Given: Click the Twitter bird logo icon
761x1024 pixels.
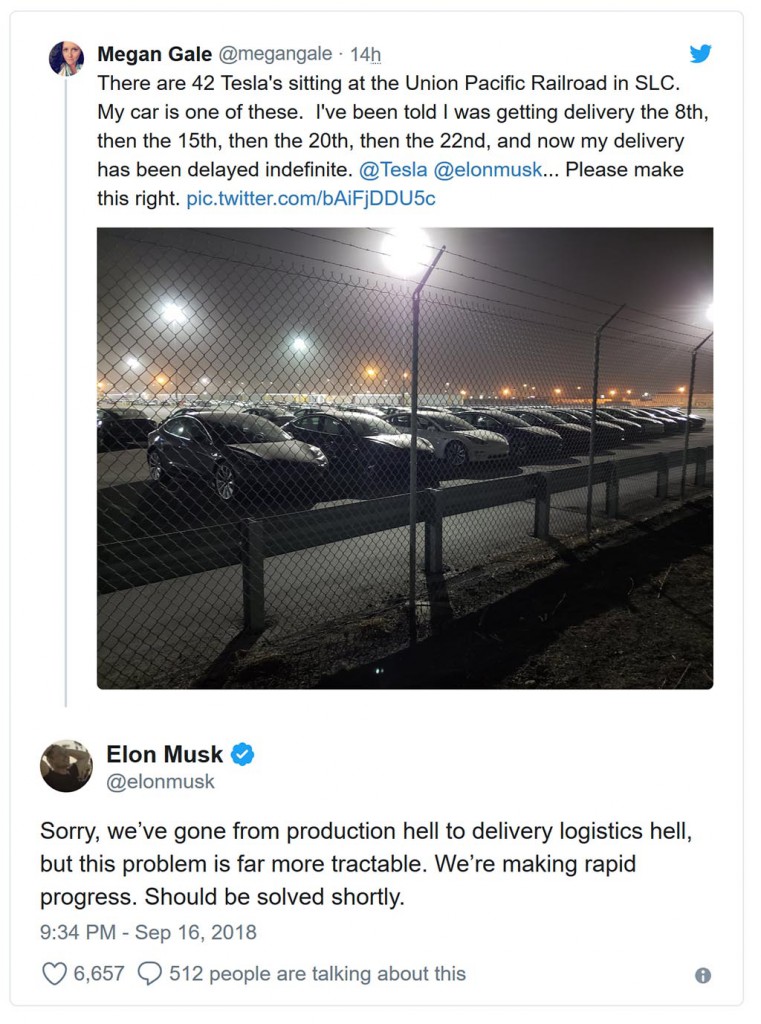Looking at the screenshot, I should (x=700, y=53).
